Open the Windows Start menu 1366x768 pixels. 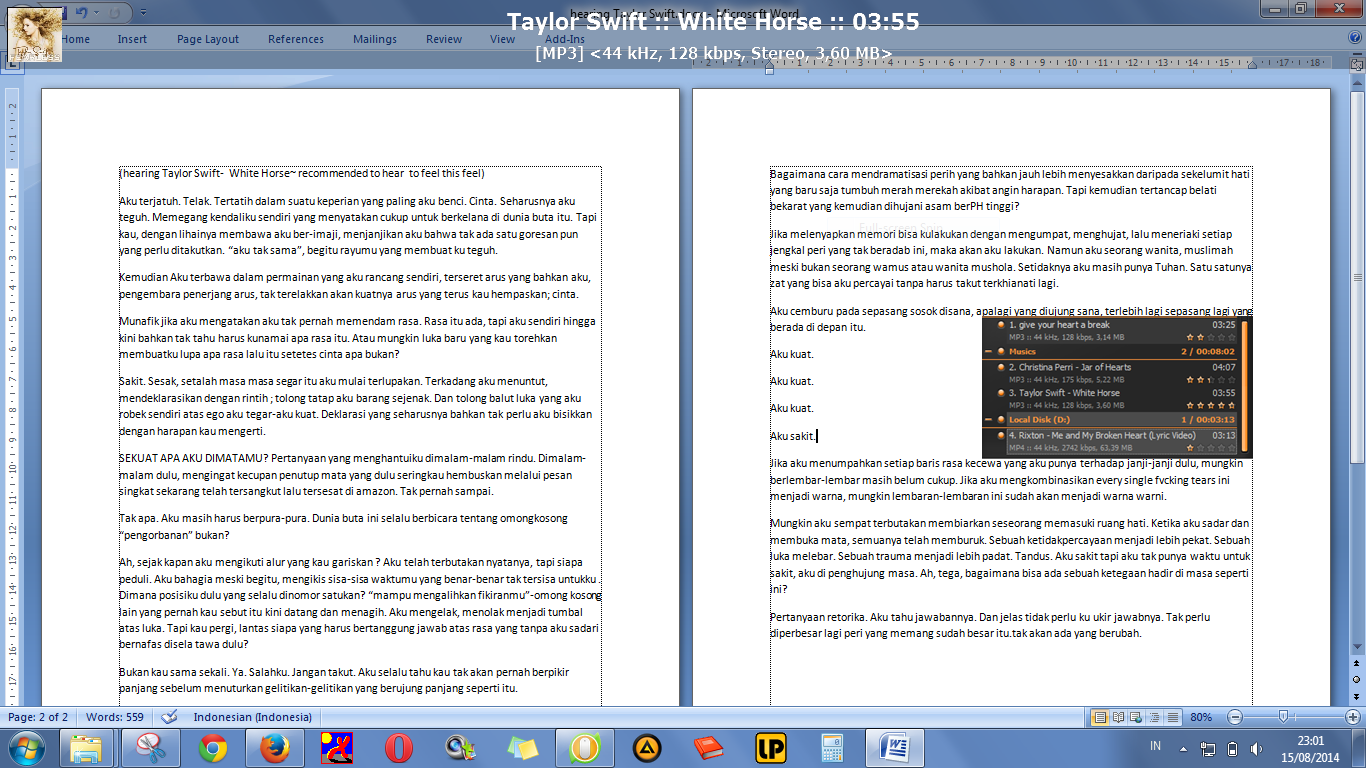coord(27,748)
